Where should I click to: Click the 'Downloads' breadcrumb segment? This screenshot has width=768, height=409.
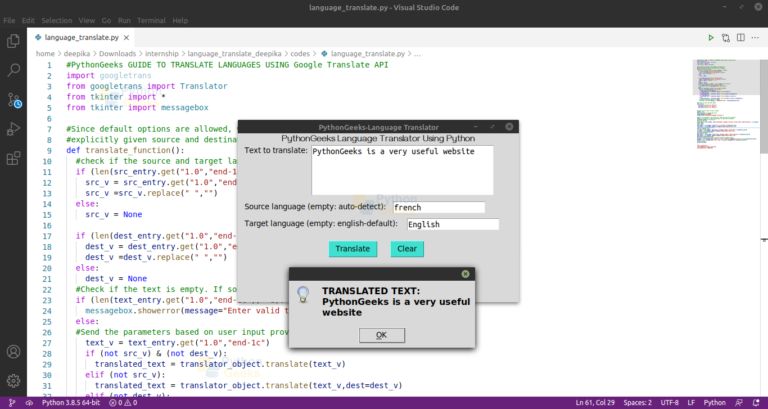click(x=118, y=54)
